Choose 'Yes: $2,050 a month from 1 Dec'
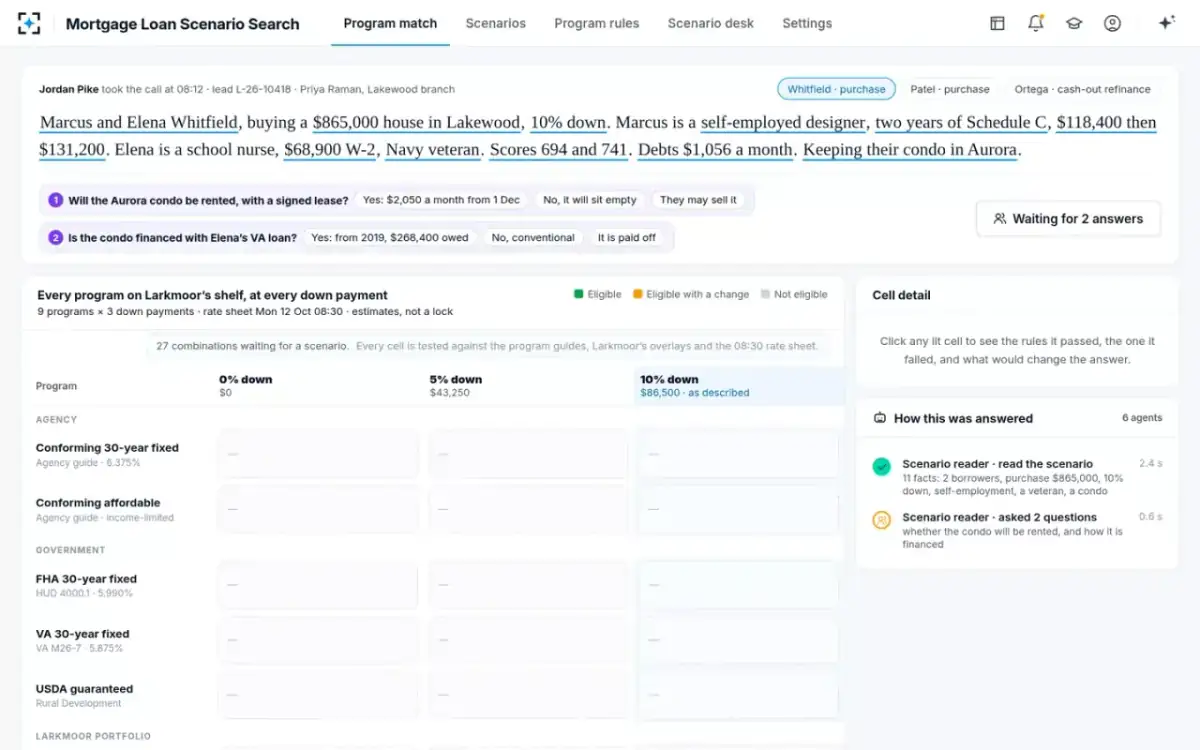Image resolution: width=1200 pixels, height=750 pixels. click(441, 200)
